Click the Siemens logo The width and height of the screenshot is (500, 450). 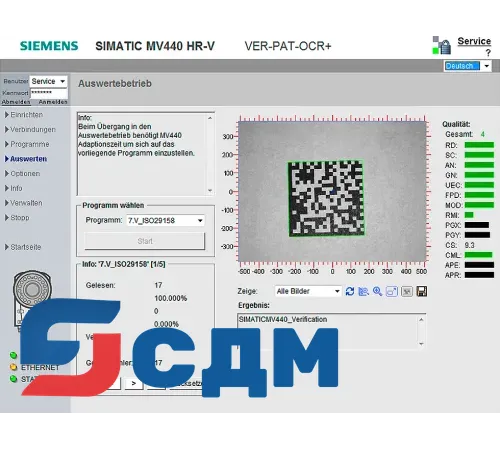pyautogui.click(x=49, y=46)
